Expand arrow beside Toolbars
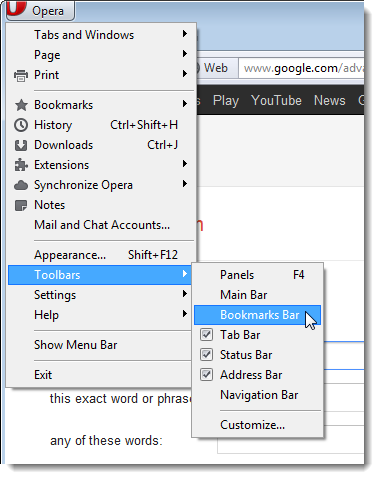The height and width of the screenshot is (479, 379). coord(185,274)
